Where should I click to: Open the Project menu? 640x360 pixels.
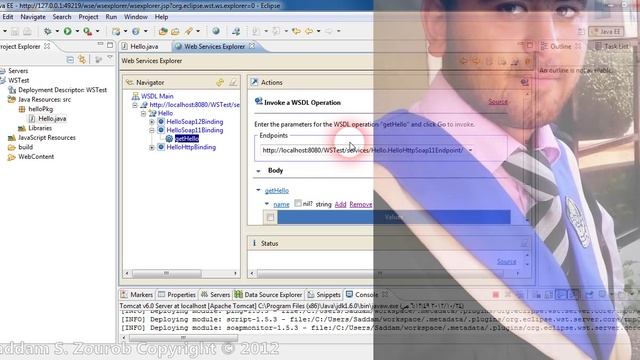point(88,17)
